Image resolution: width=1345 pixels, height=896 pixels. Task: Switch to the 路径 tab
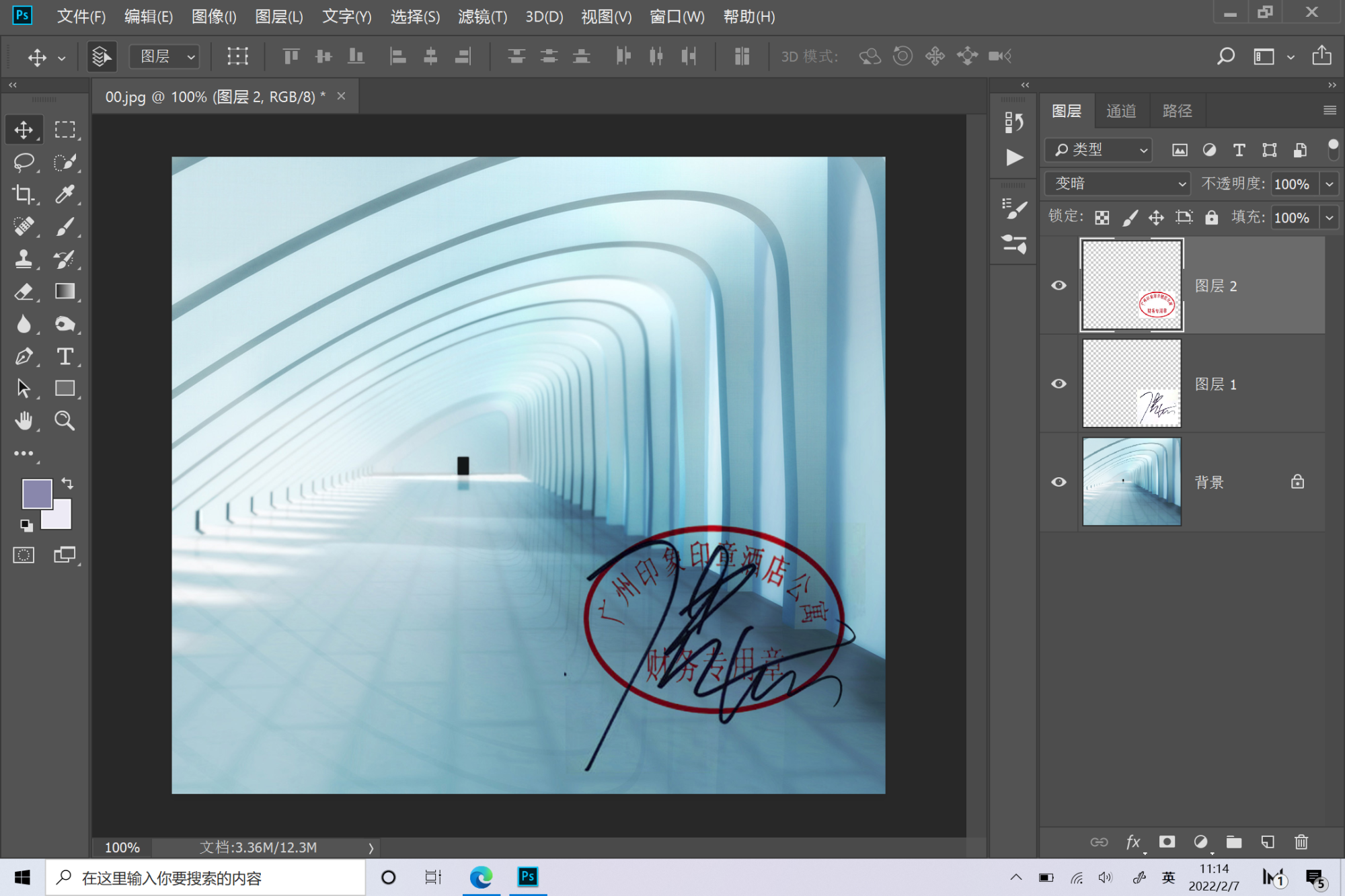pos(1177,111)
